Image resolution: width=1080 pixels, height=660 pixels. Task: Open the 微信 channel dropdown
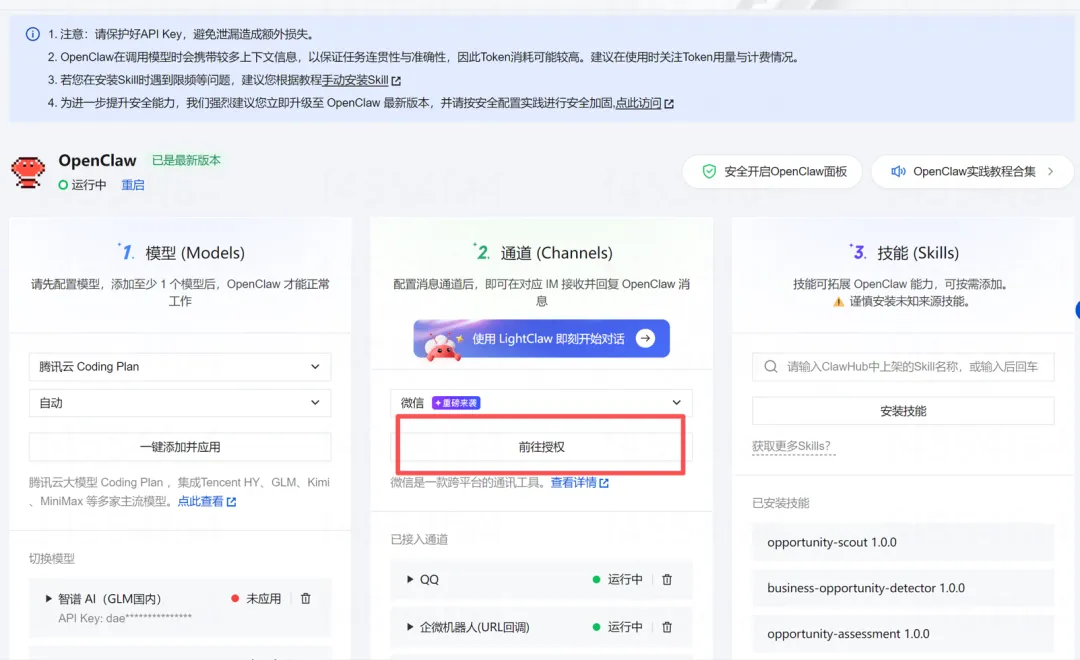tap(541, 402)
